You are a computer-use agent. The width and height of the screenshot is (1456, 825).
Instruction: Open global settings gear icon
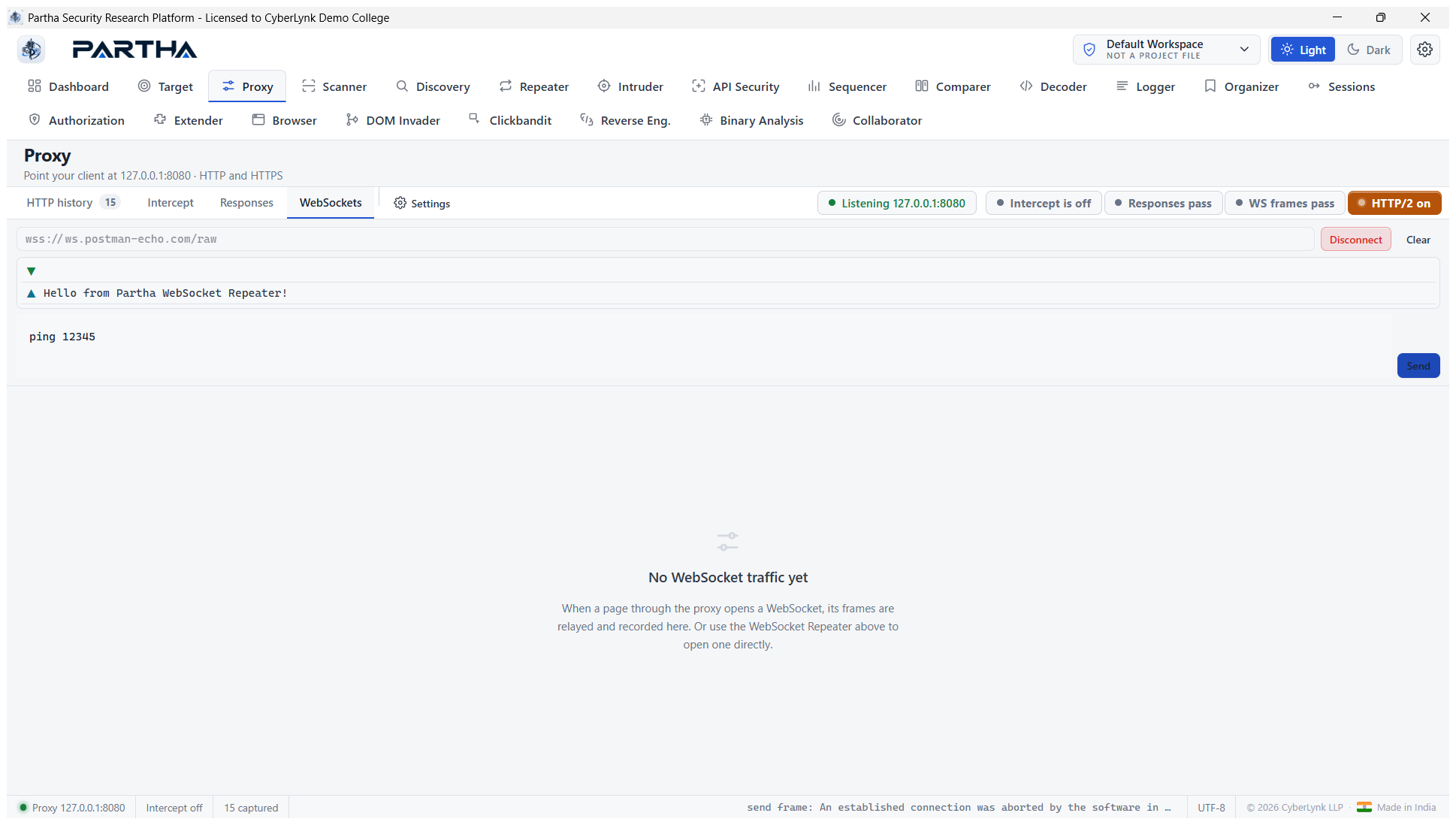[x=1424, y=50]
